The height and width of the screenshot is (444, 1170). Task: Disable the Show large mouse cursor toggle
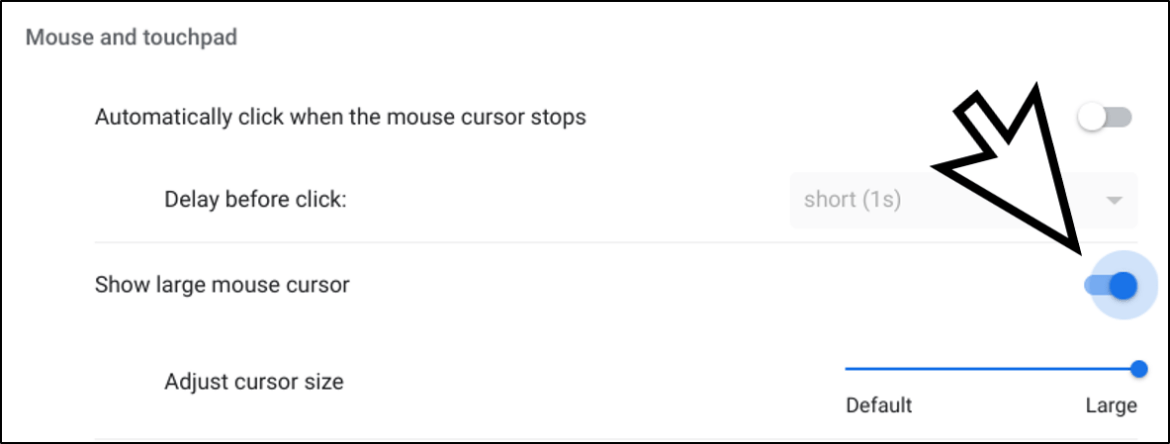tap(1110, 286)
